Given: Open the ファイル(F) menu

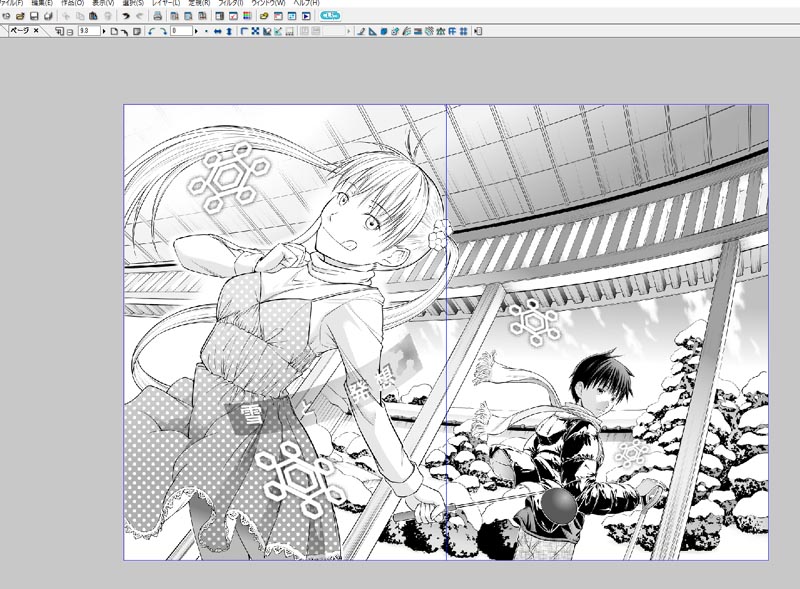Looking at the screenshot, I should tap(11, 3).
